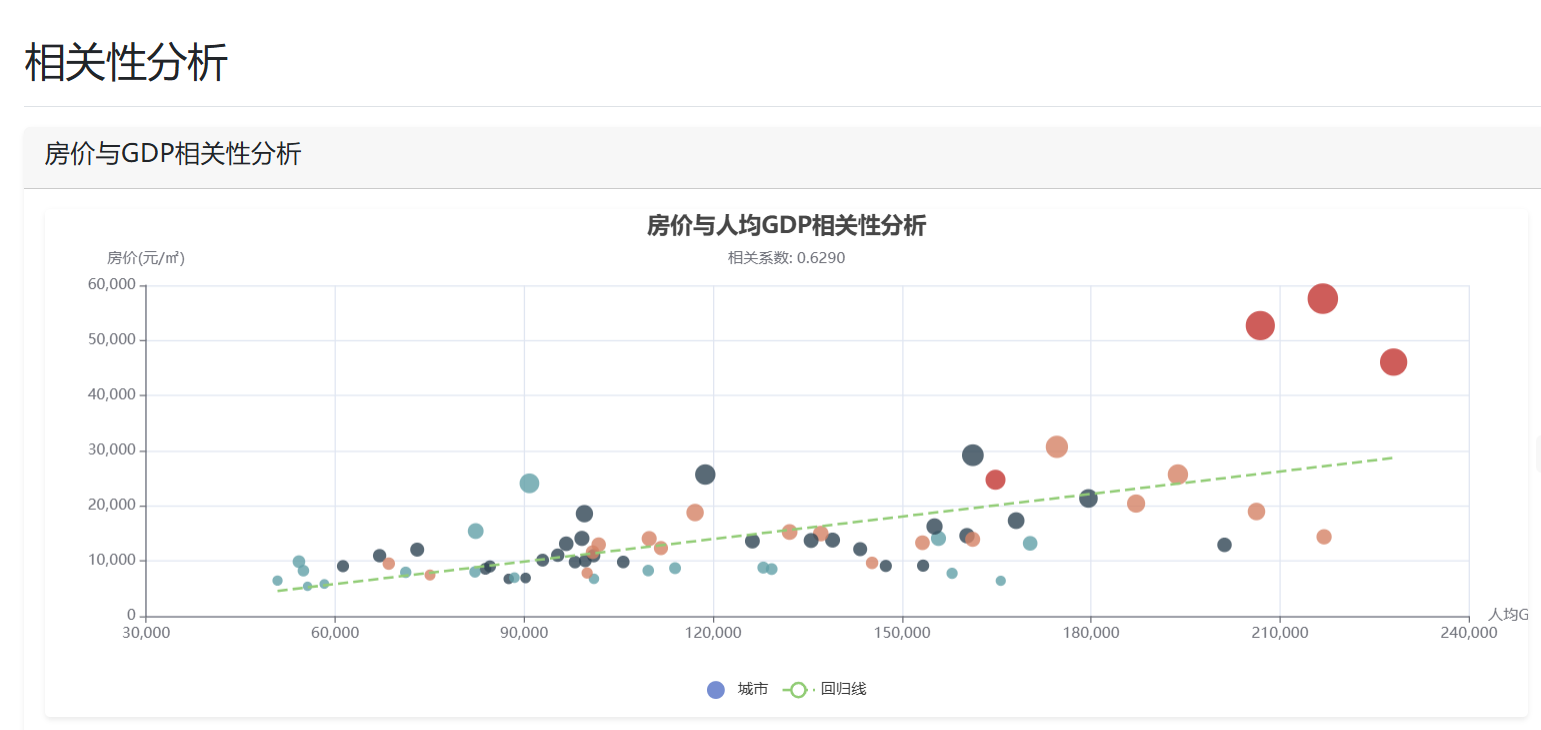Click the x-axis label 210,000
This screenshot has height=730, width=1541.
pyautogui.click(x=1280, y=634)
